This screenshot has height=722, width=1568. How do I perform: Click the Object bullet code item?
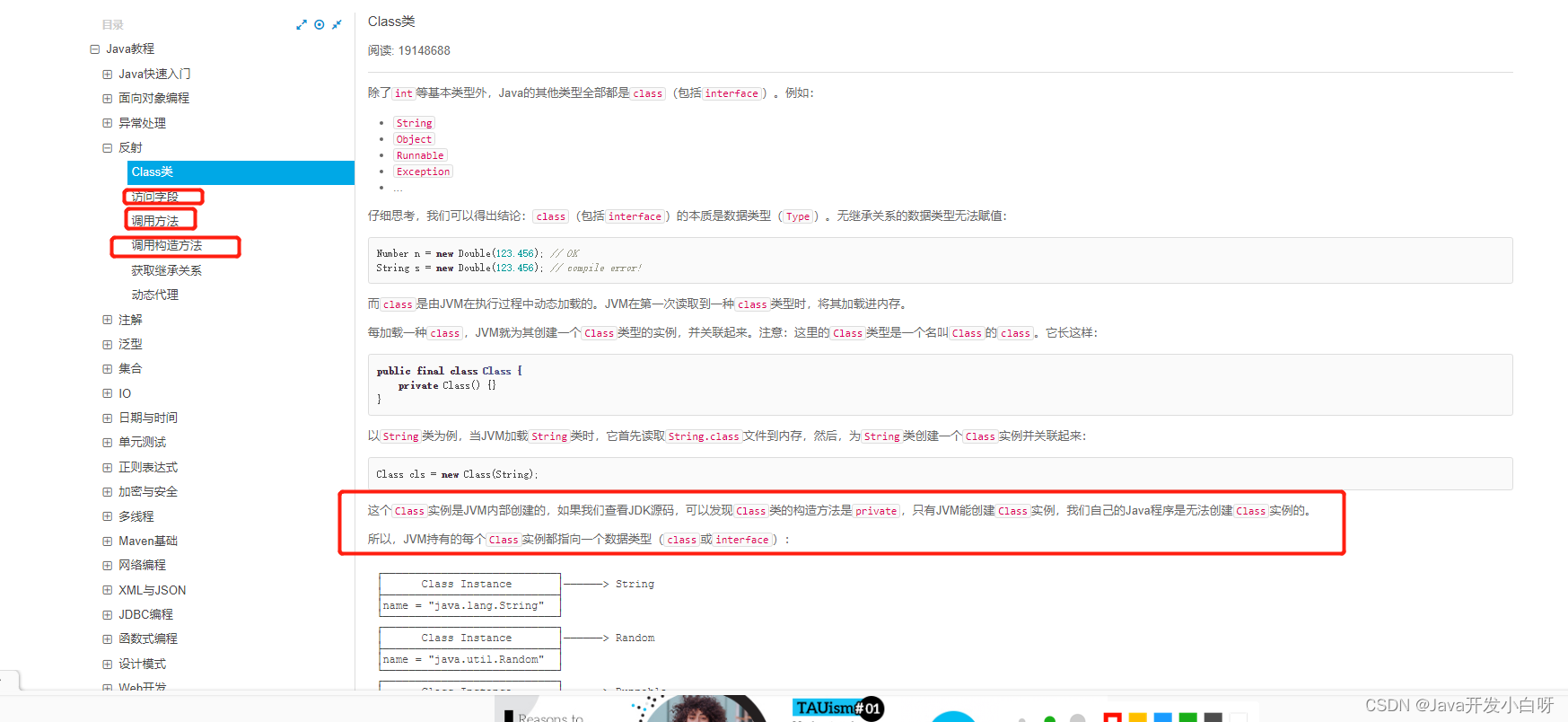point(414,139)
